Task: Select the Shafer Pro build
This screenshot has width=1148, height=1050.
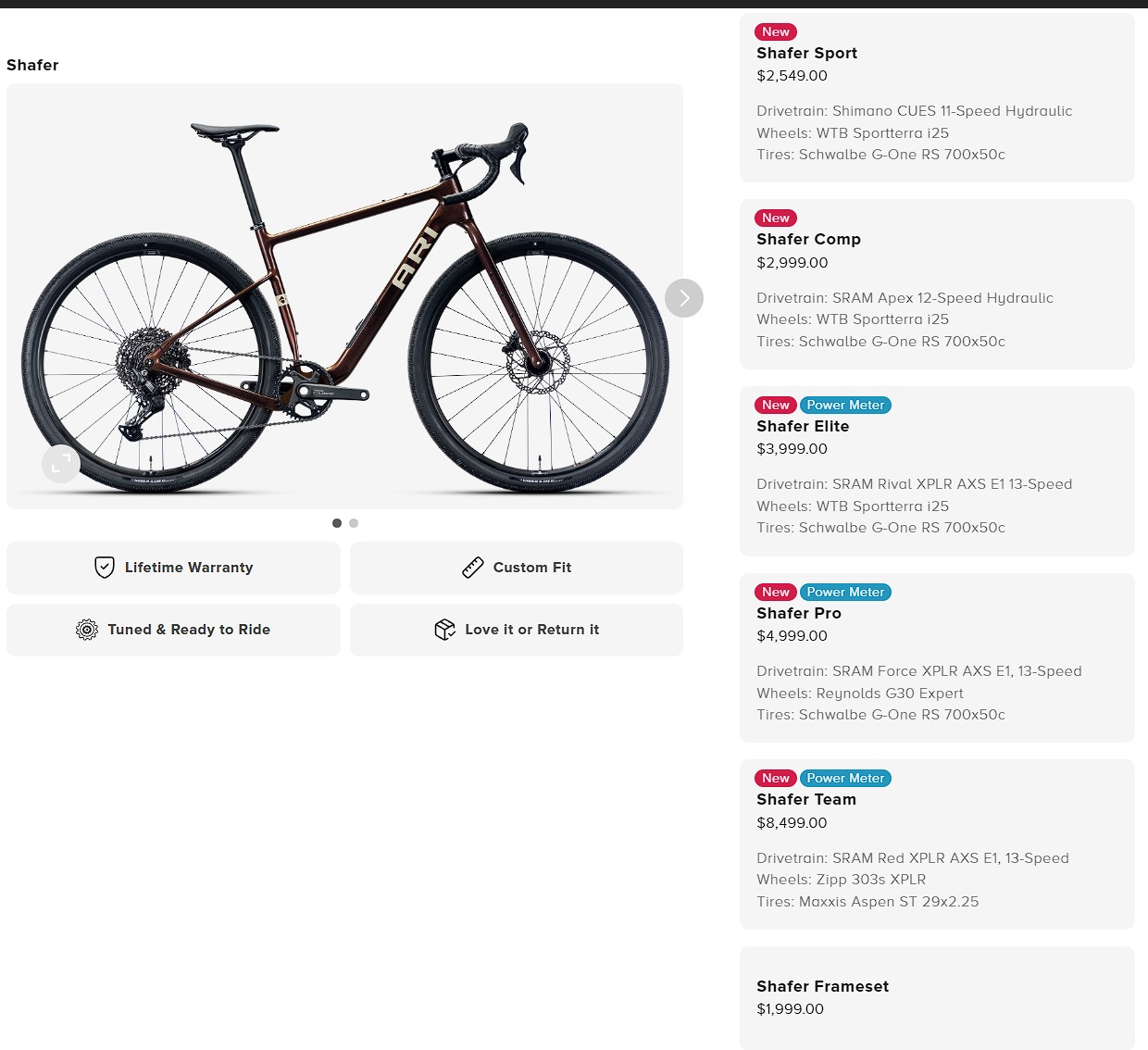Action: (x=937, y=658)
